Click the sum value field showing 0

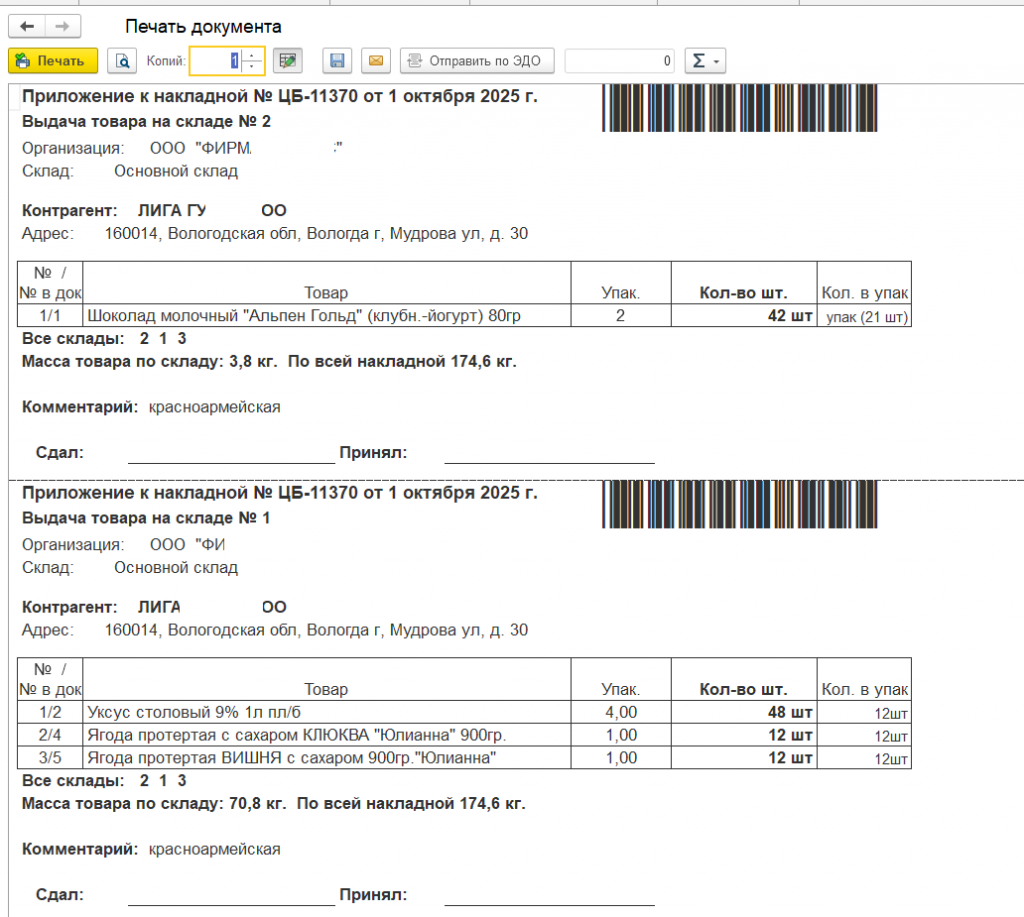coord(619,61)
